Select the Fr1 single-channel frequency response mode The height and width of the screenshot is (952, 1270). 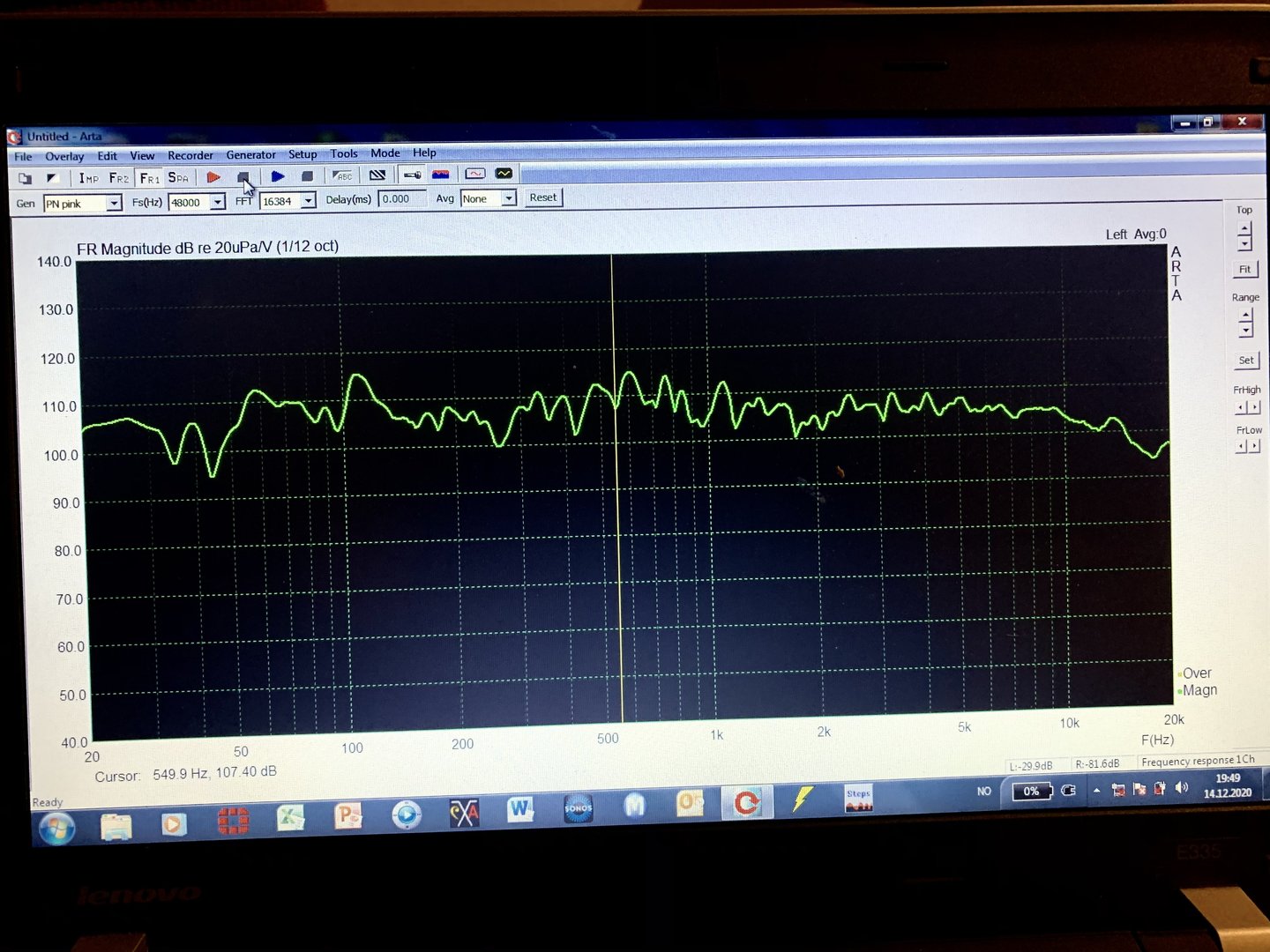click(x=149, y=178)
